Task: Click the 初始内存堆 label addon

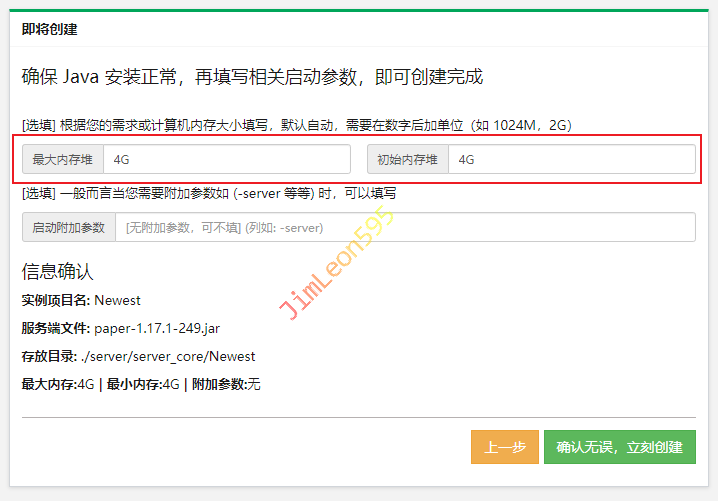Action: click(407, 159)
